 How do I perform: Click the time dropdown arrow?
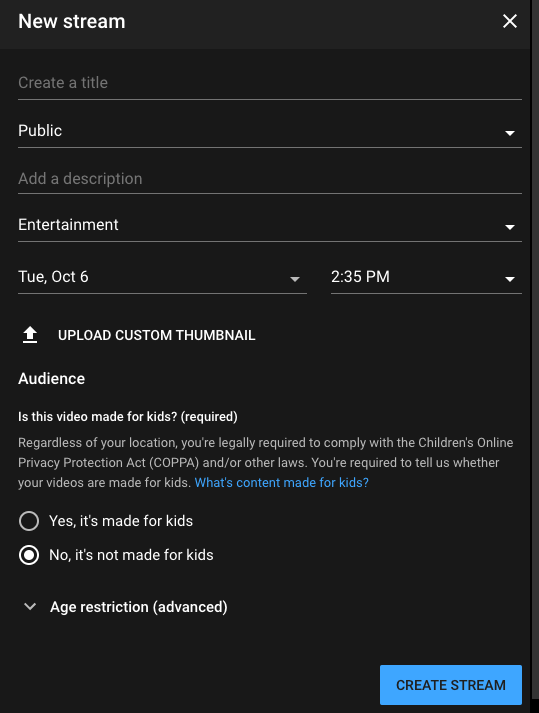tap(509, 279)
